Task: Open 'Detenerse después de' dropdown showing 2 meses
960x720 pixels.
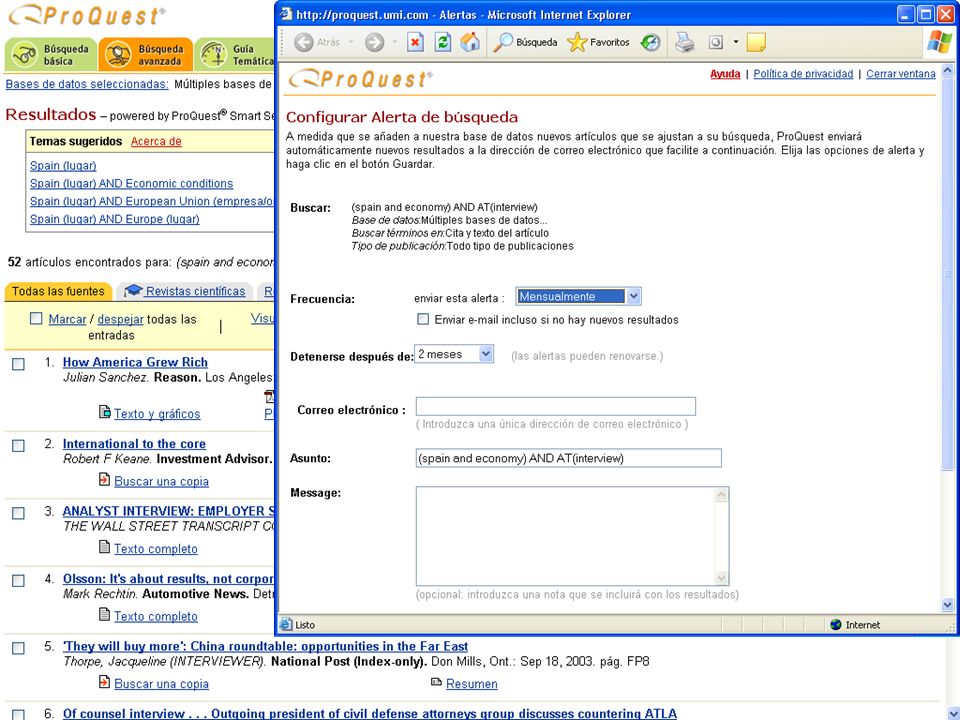Action: 454,354
